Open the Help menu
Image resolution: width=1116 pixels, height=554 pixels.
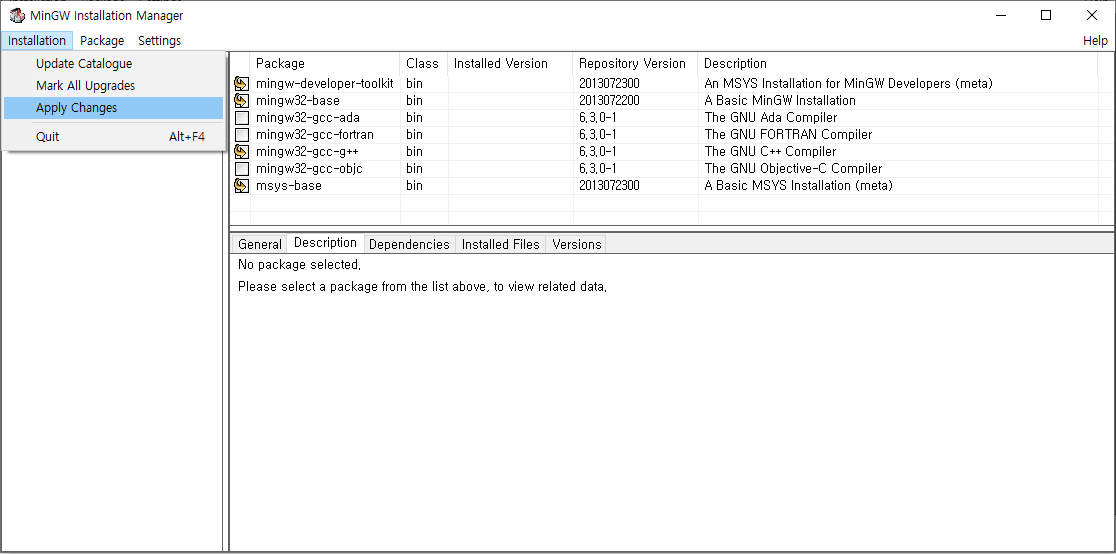tap(1095, 41)
